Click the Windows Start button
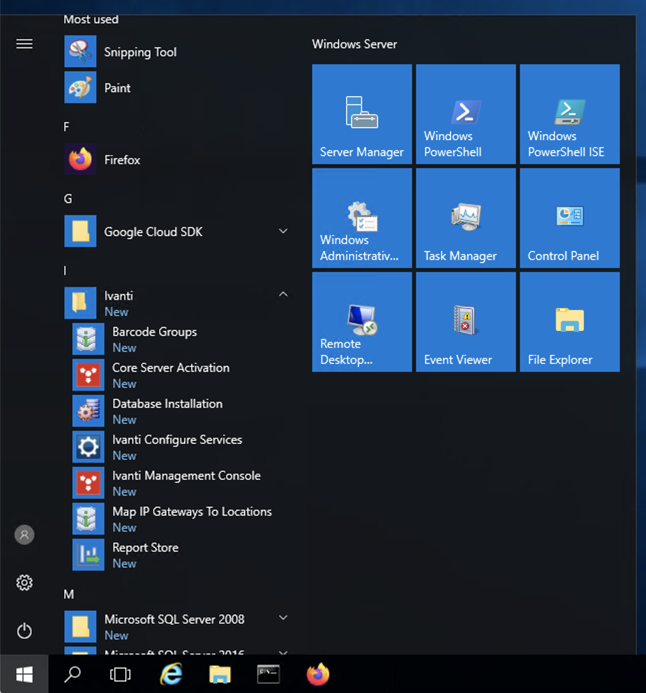This screenshot has height=693, width=646. coord(24,674)
